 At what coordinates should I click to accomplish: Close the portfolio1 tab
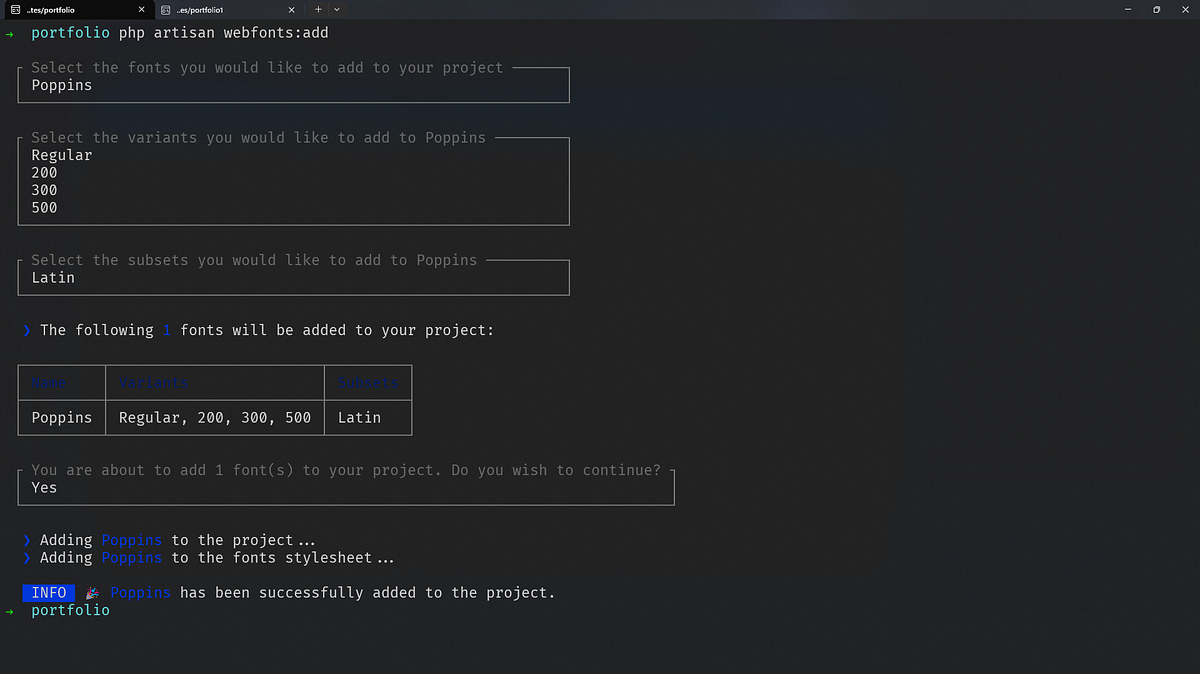[x=291, y=9]
